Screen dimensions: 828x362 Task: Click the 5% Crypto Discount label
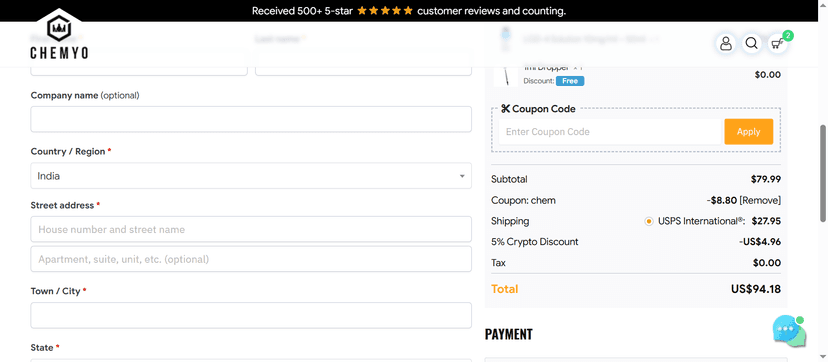534,242
